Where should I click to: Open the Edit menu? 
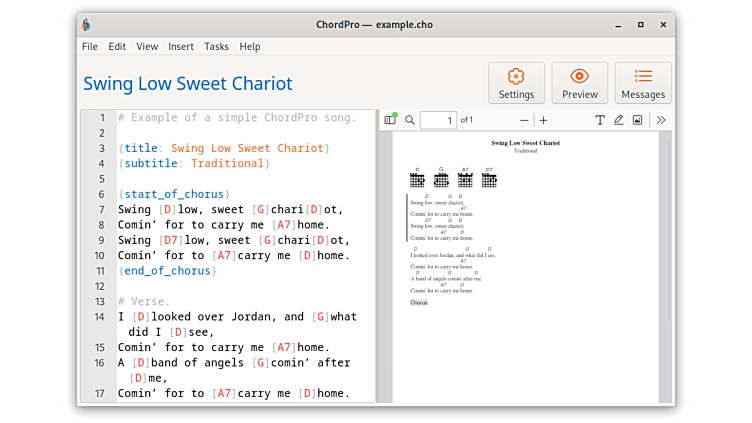click(x=117, y=46)
